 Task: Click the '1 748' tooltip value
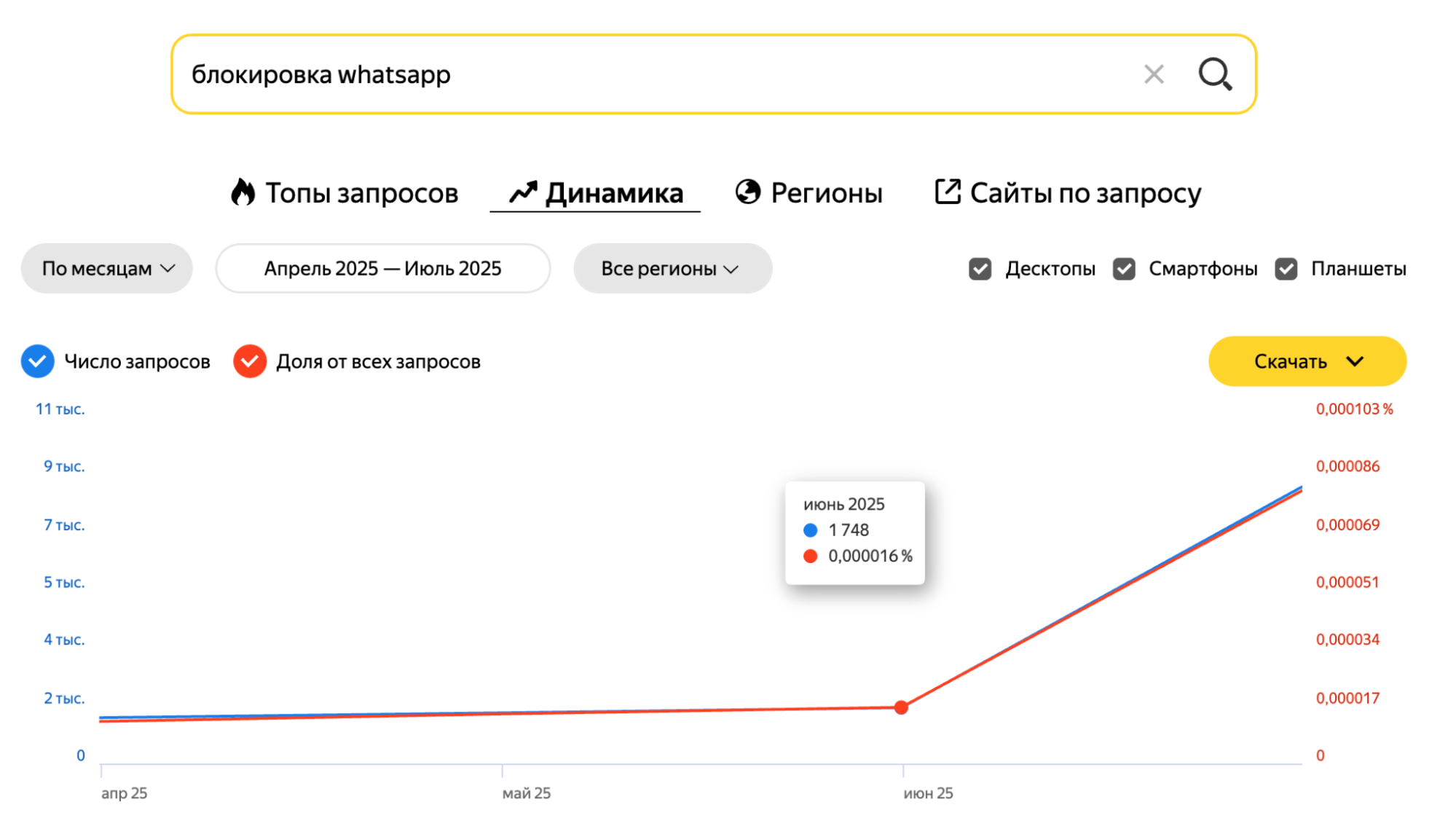(849, 530)
